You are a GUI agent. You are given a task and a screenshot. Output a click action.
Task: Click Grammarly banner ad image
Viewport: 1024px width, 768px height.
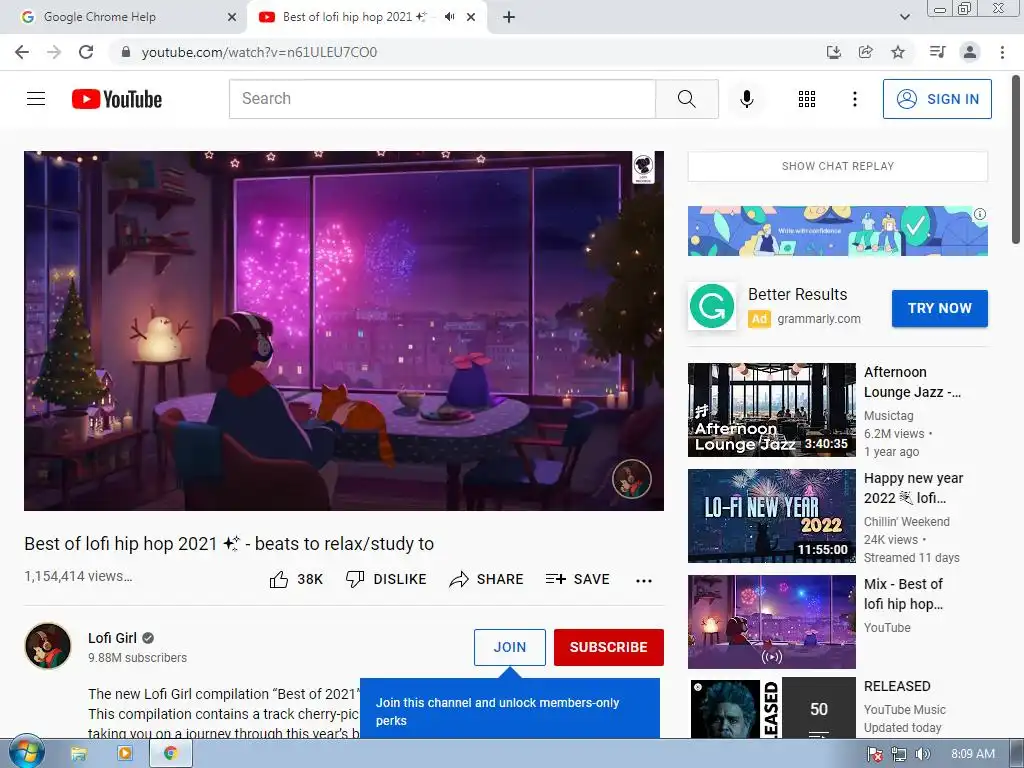[x=838, y=231]
